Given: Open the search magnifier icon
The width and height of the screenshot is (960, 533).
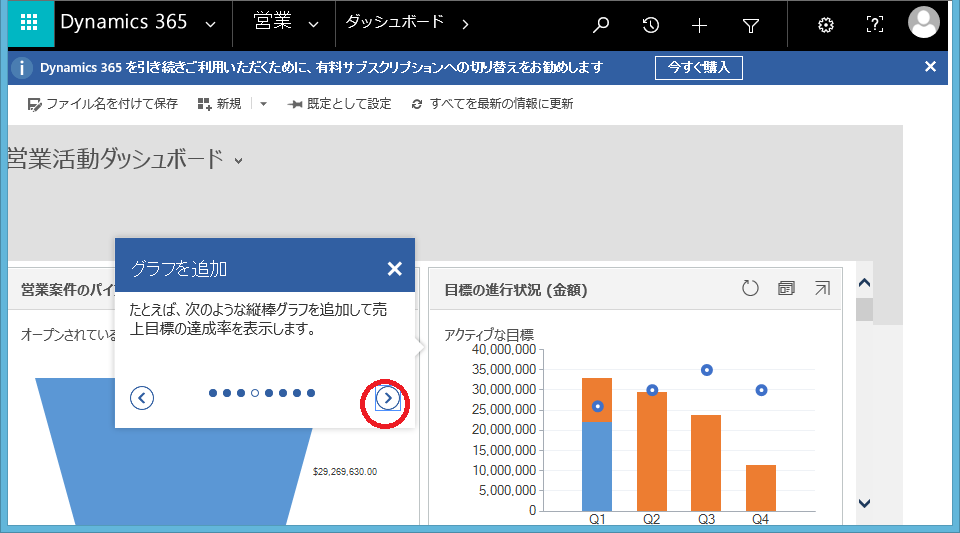Looking at the screenshot, I should 601,24.
